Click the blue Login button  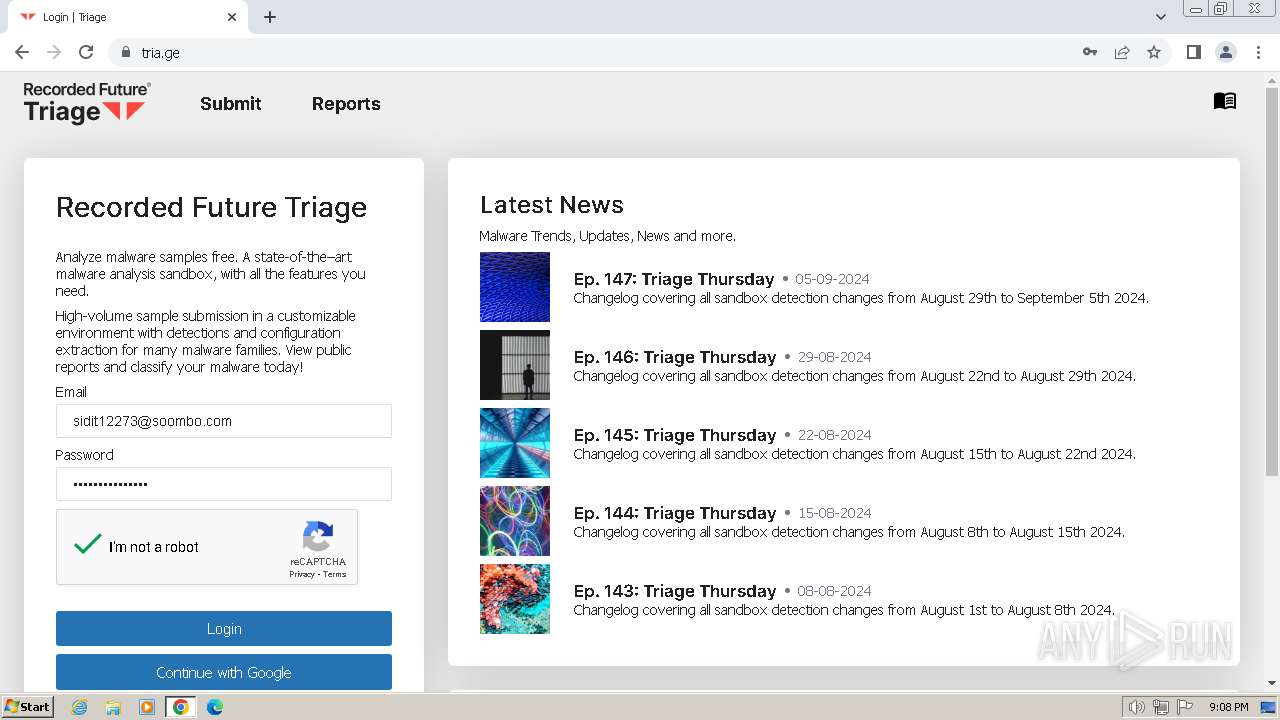(x=224, y=629)
